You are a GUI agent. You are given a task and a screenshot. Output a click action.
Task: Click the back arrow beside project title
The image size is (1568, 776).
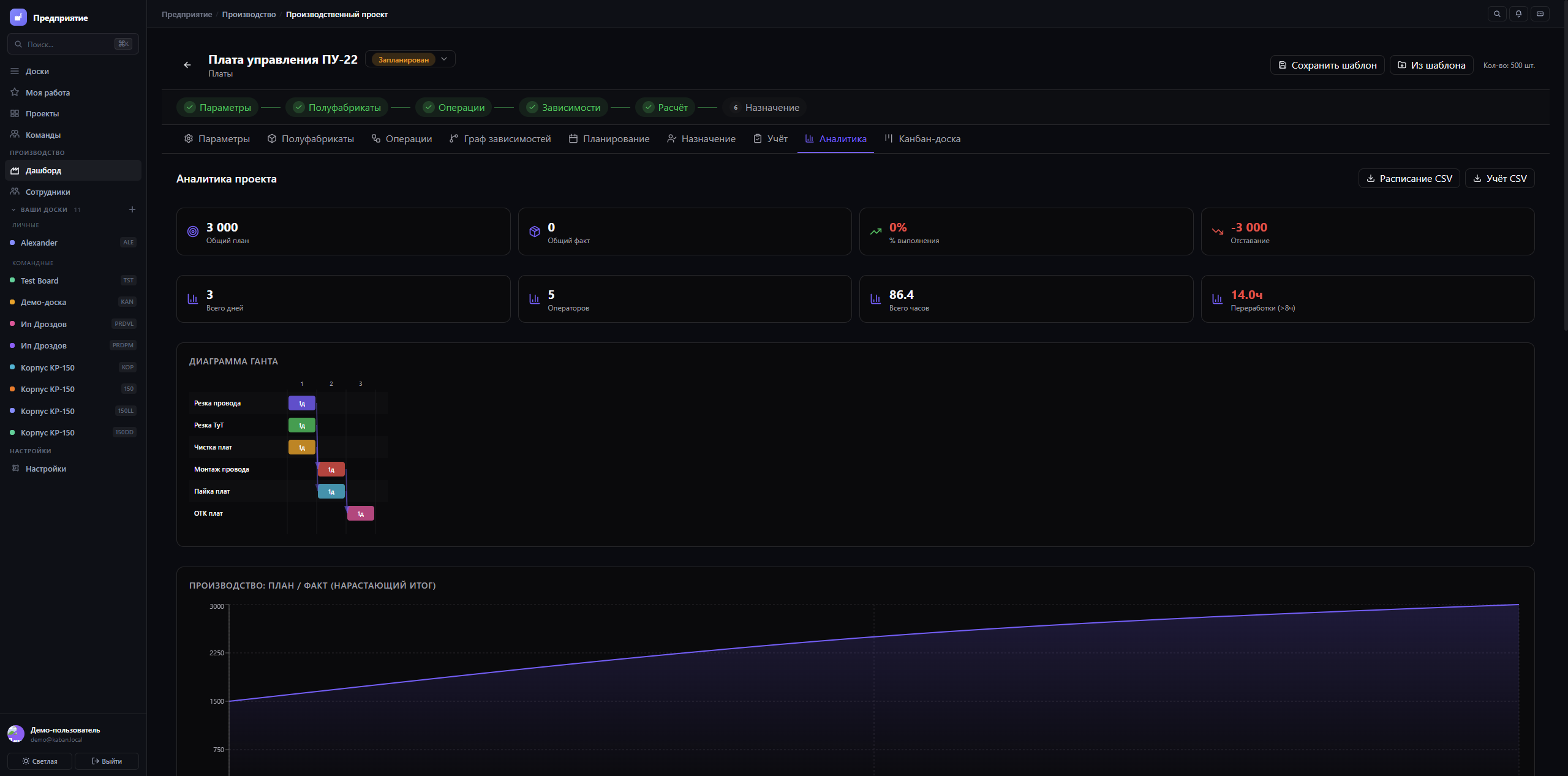(187, 65)
